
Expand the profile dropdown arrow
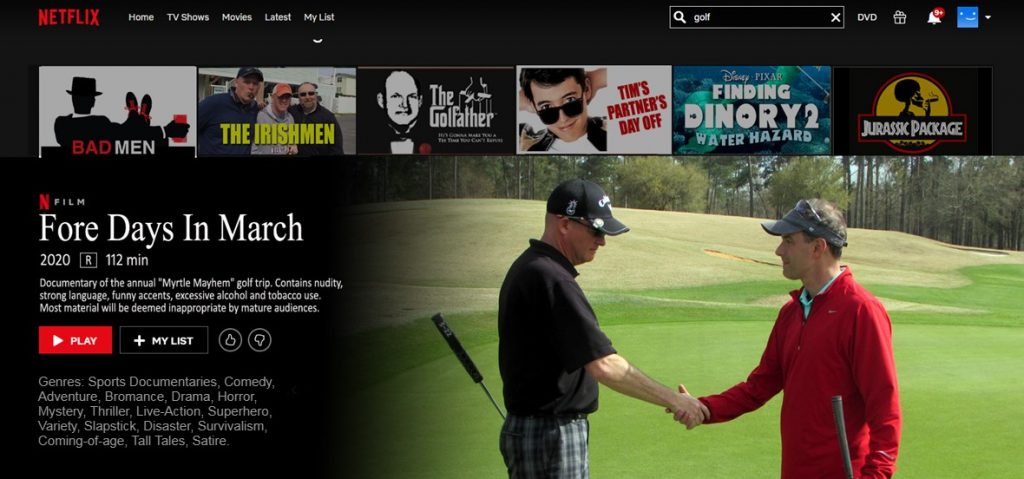tap(988, 17)
